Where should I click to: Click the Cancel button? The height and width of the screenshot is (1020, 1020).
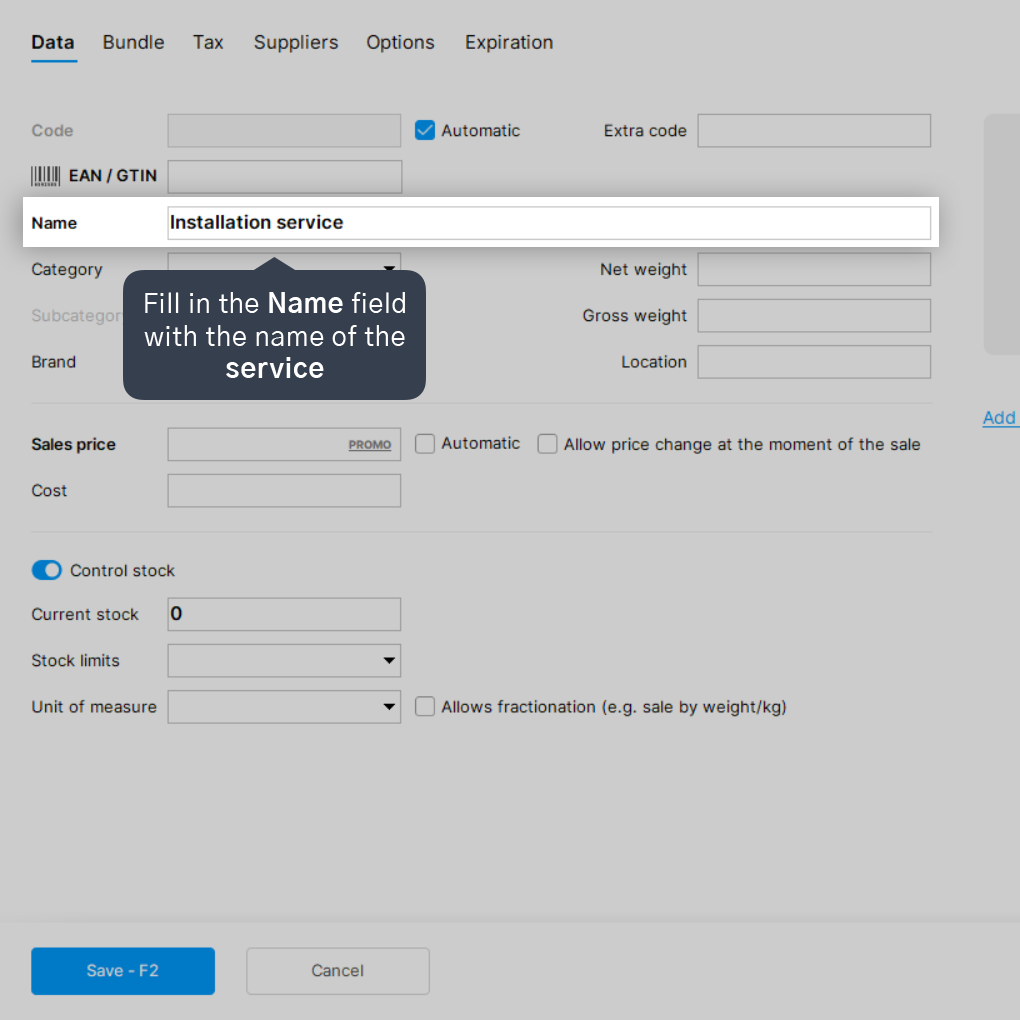[x=338, y=971]
